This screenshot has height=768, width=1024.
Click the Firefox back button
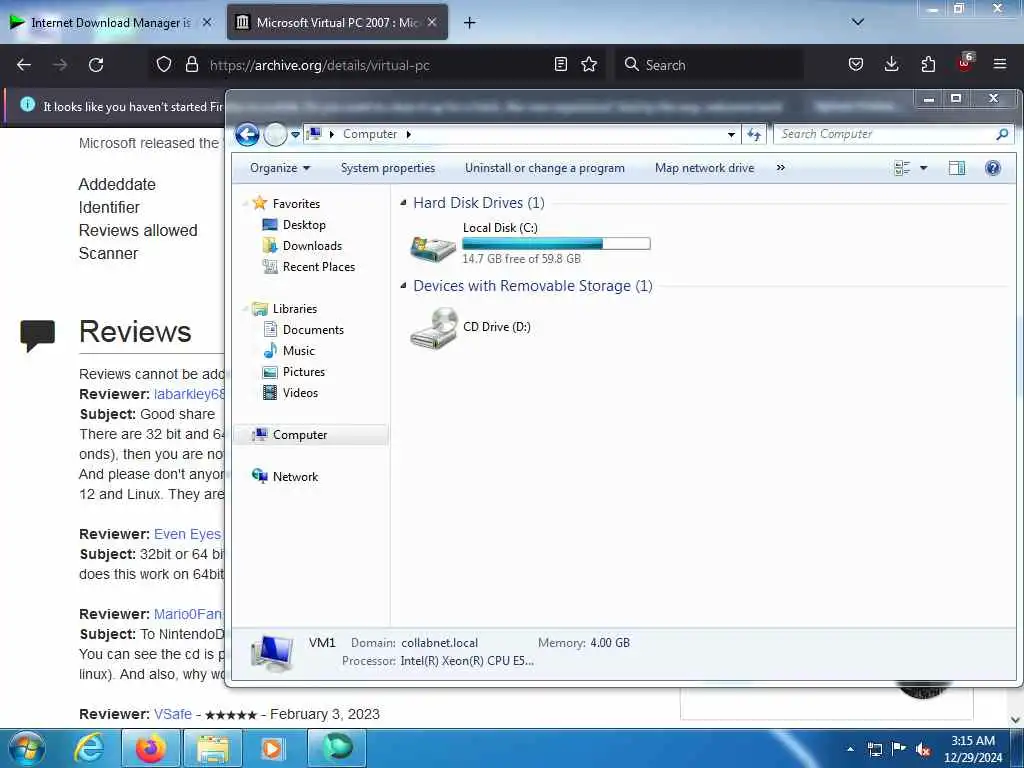[x=24, y=65]
